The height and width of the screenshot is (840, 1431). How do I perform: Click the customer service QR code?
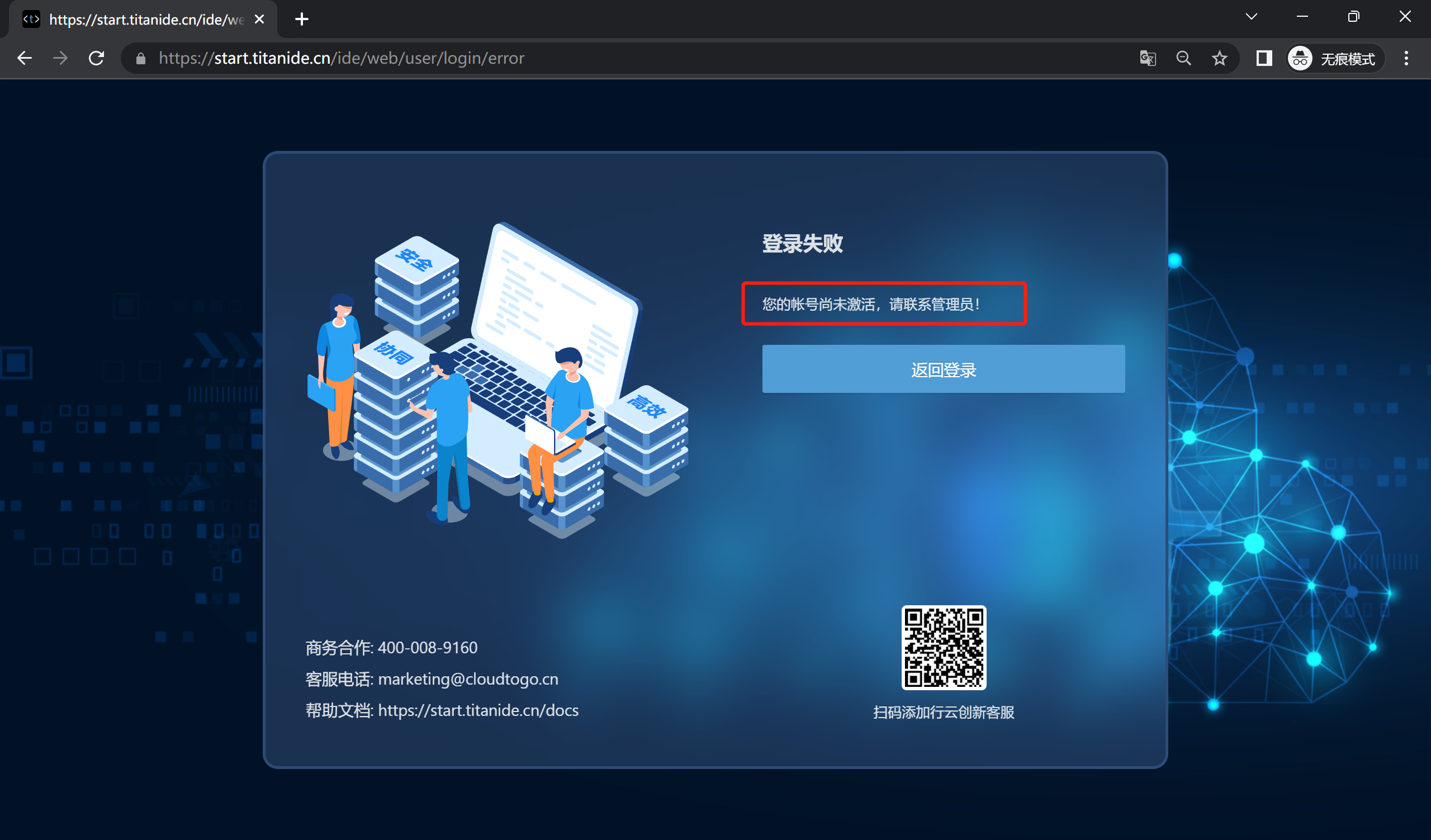pyautogui.click(x=943, y=647)
